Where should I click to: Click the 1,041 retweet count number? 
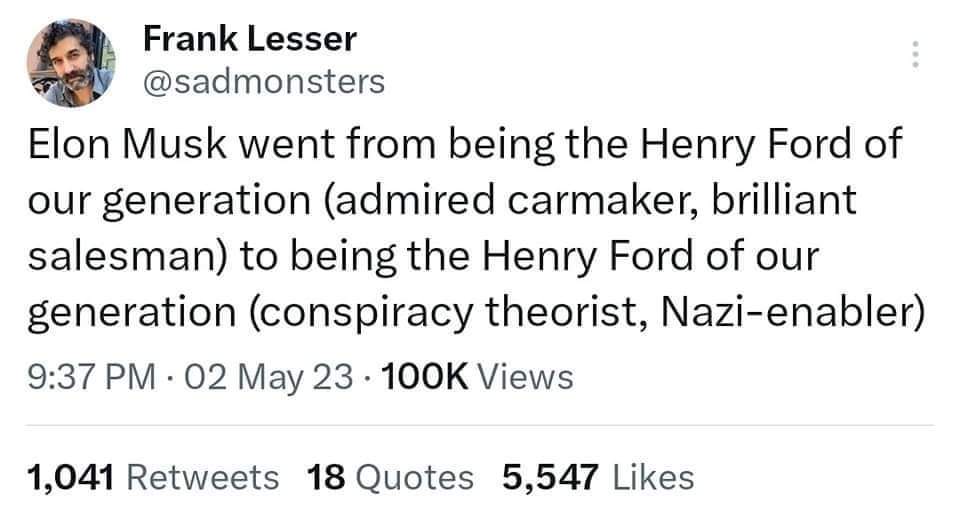coord(73,477)
